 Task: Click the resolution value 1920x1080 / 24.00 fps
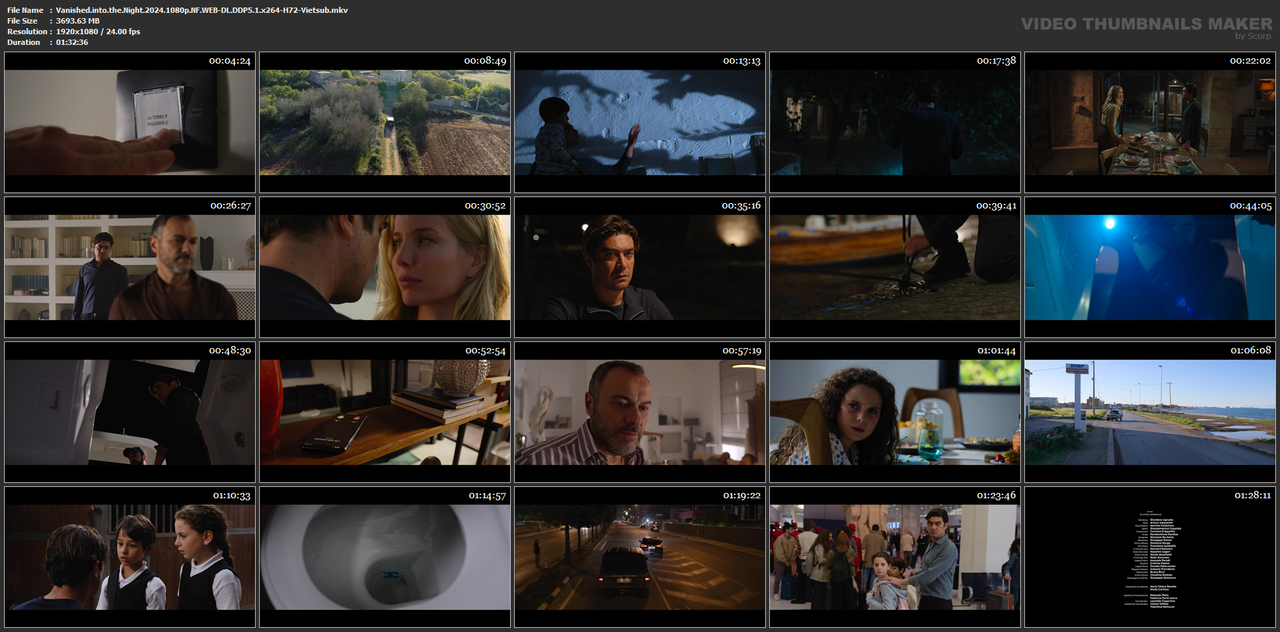pyautogui.click(x=98, y=31)
